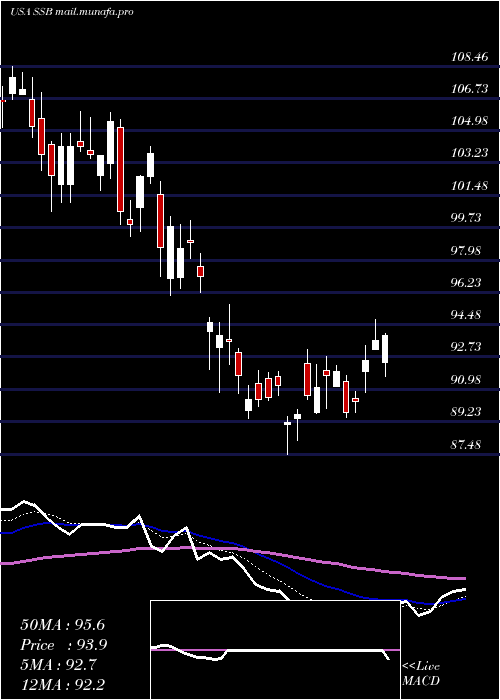Click the 108.46 price label

[x=469, y=56]
